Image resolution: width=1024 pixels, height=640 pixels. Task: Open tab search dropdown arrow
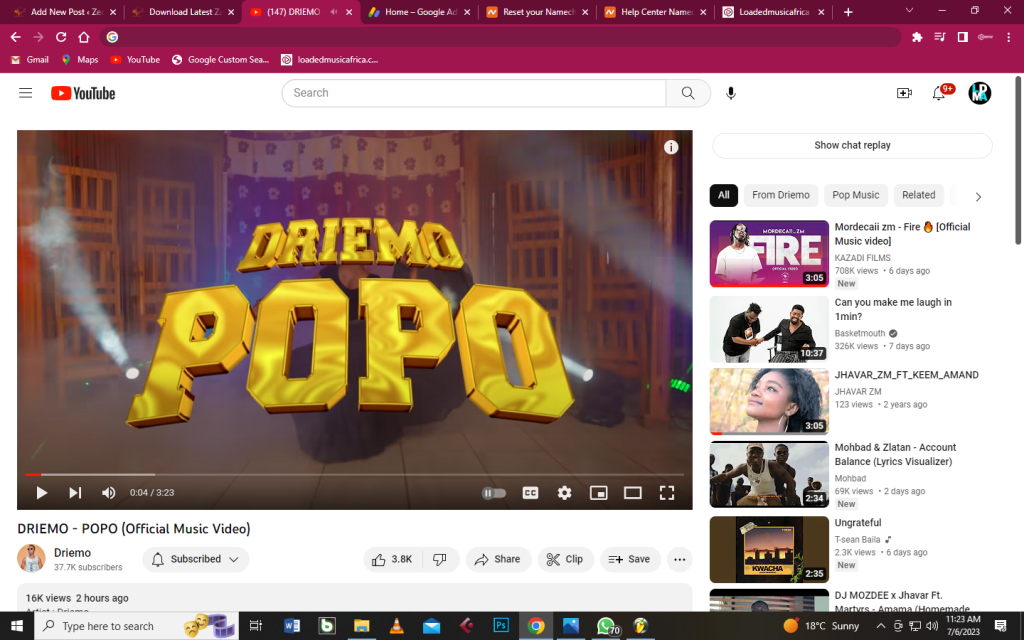coord(909,11)
